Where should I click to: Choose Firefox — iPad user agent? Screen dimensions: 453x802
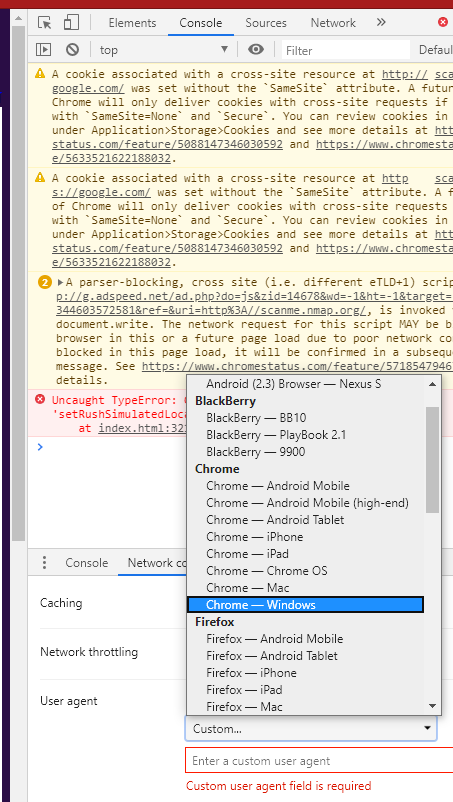pos(305,689)
